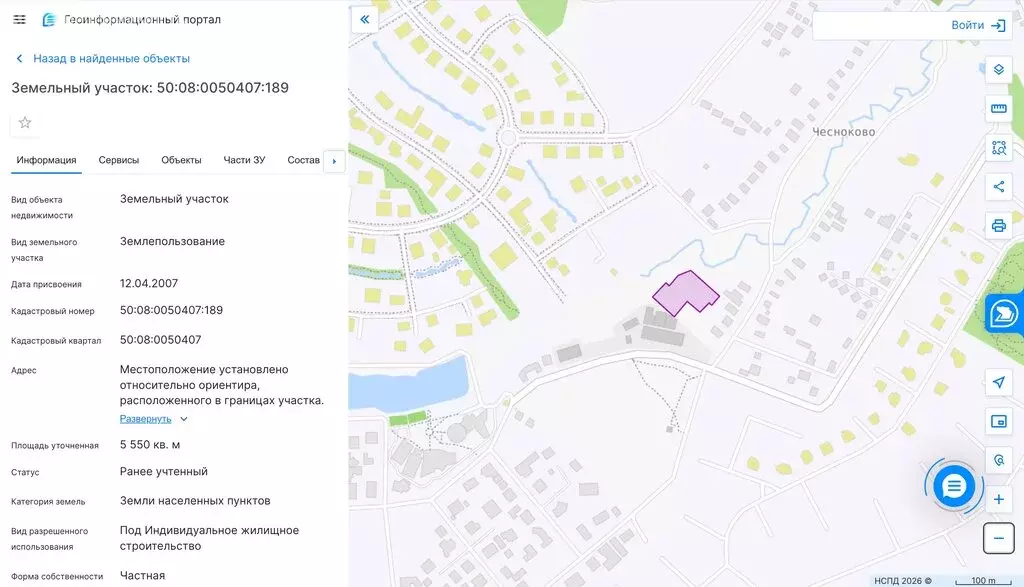
Task: Open the map layers panel
Action: point(999,69)
